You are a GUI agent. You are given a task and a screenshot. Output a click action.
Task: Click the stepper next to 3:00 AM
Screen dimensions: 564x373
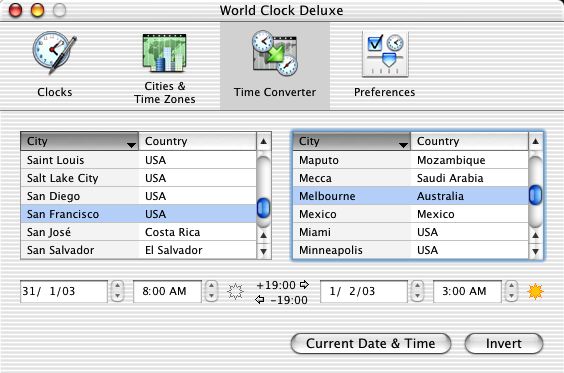[x=511, y=291]
